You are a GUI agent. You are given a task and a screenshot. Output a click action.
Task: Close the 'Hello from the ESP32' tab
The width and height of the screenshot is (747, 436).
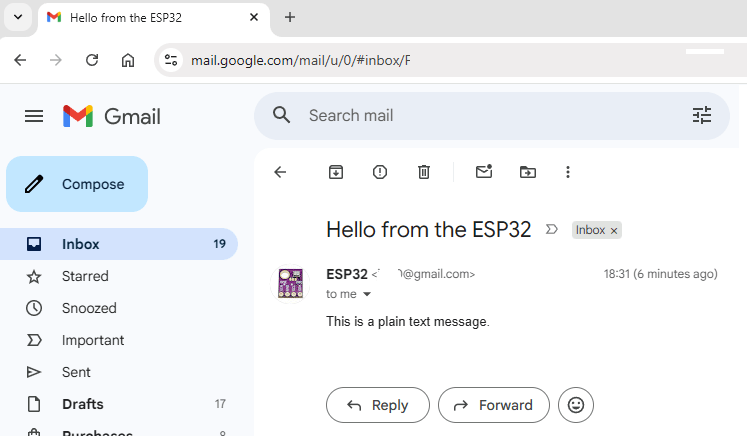tap(254, 17)
